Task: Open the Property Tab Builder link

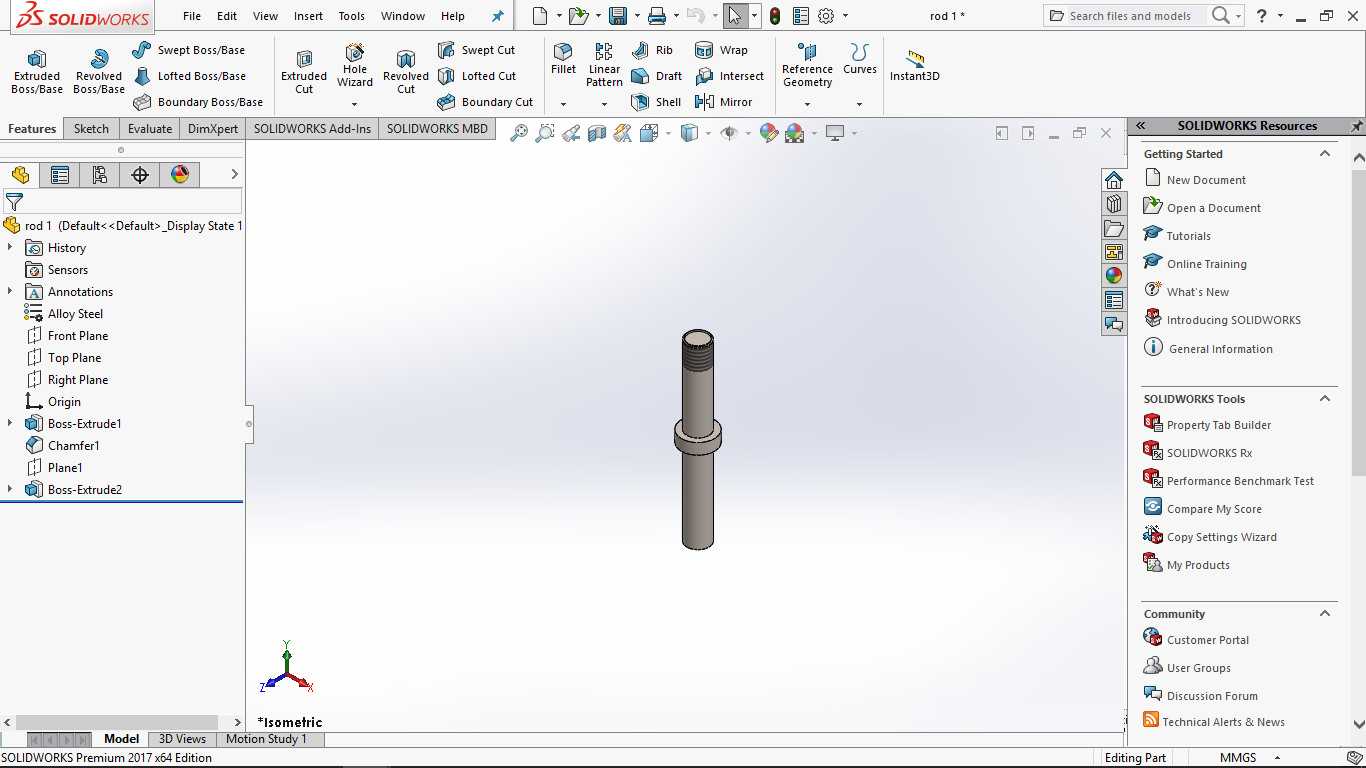Action: coord(1219,425)
